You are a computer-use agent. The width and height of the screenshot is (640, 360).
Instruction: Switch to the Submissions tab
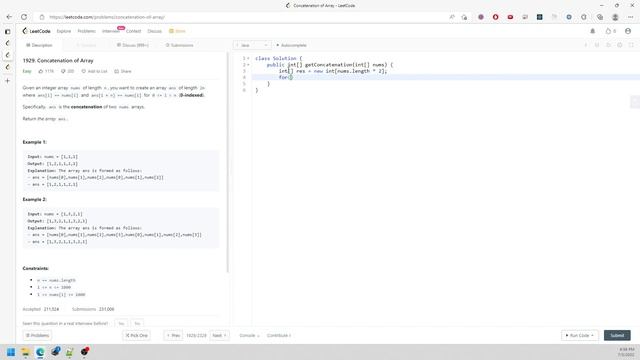[180, 45]
